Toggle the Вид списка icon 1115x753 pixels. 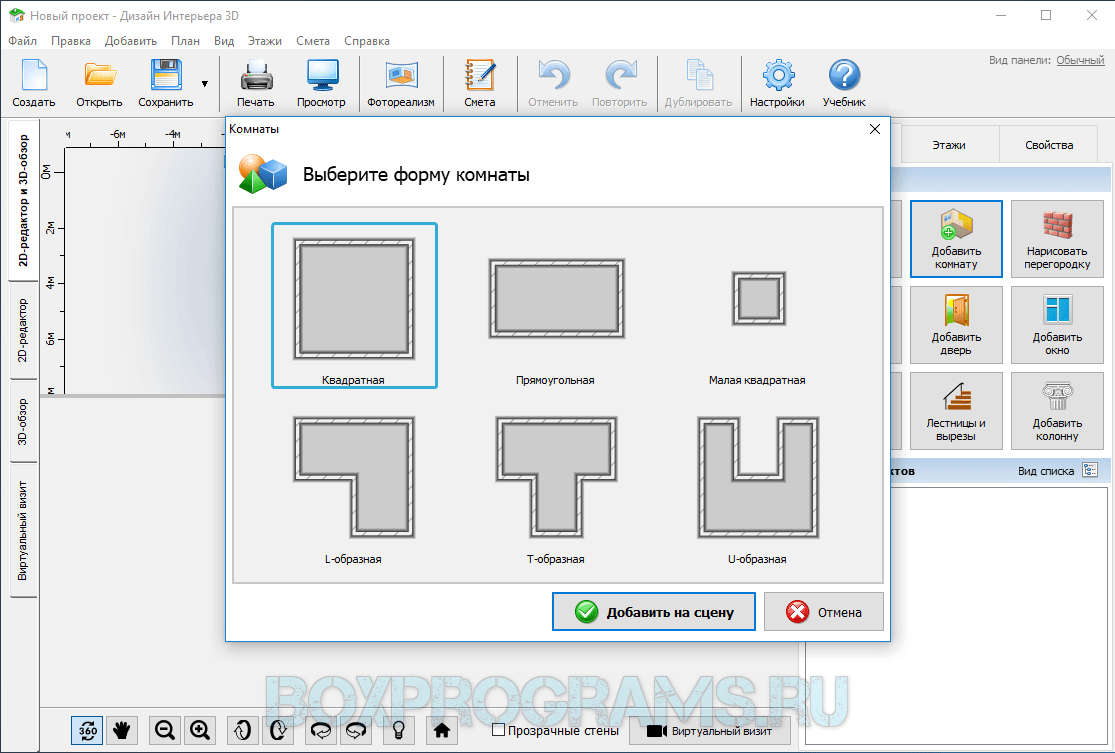pos(1090,470)
